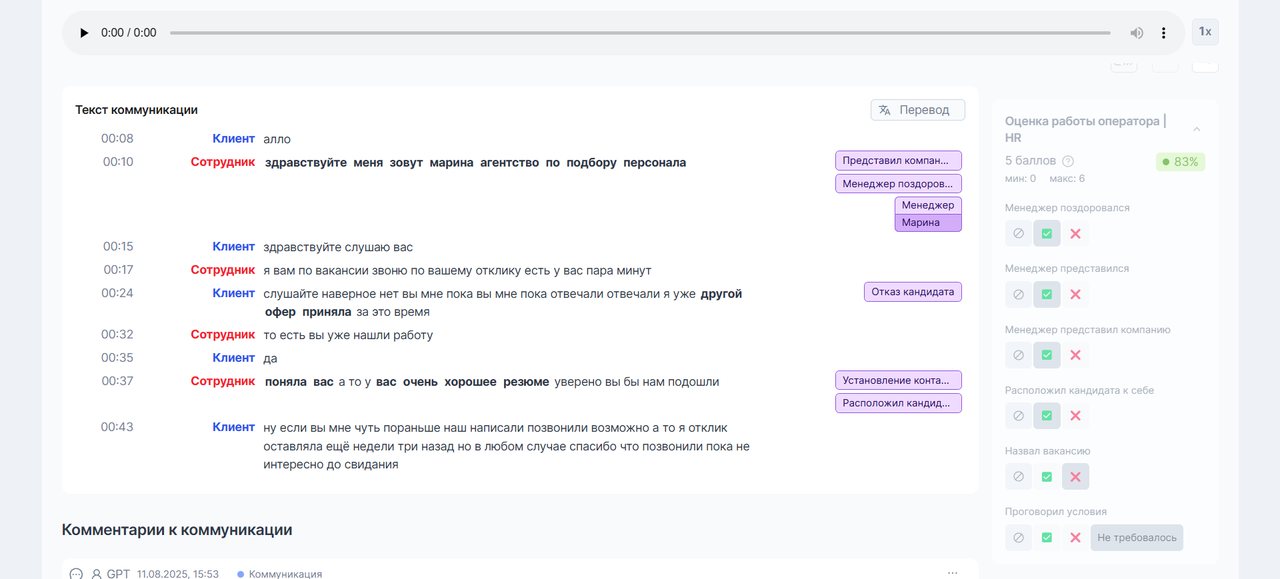Change playback speed 1x button
The height and width of the screenshot is (579, 1280).
click(1205, 32)
